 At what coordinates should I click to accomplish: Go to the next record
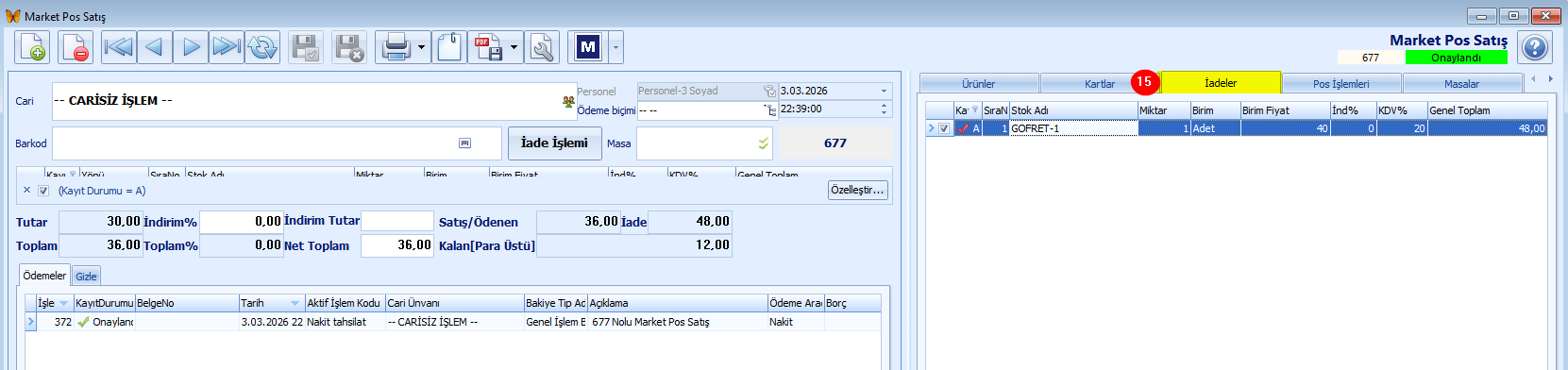[x=191, y=47]
